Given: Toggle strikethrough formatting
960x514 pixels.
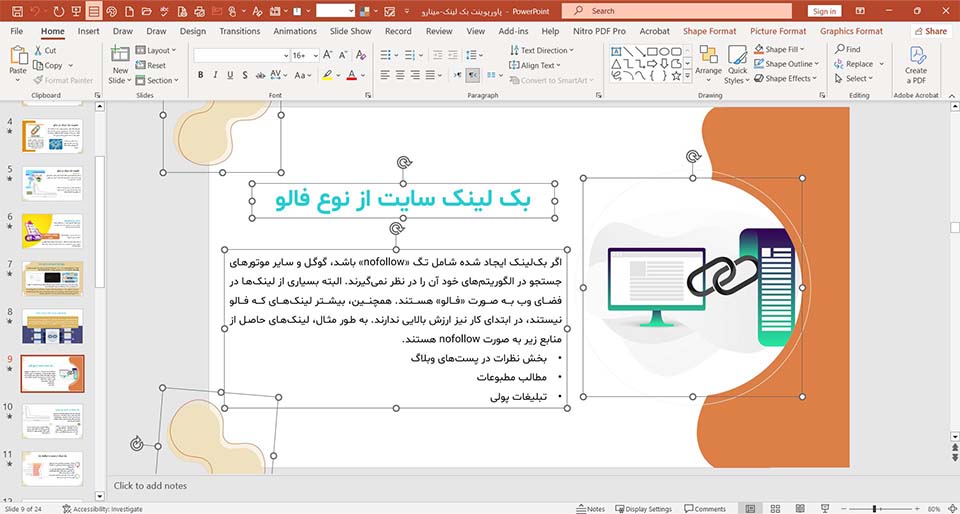Looking at the screenshot, I should (260, 75).
